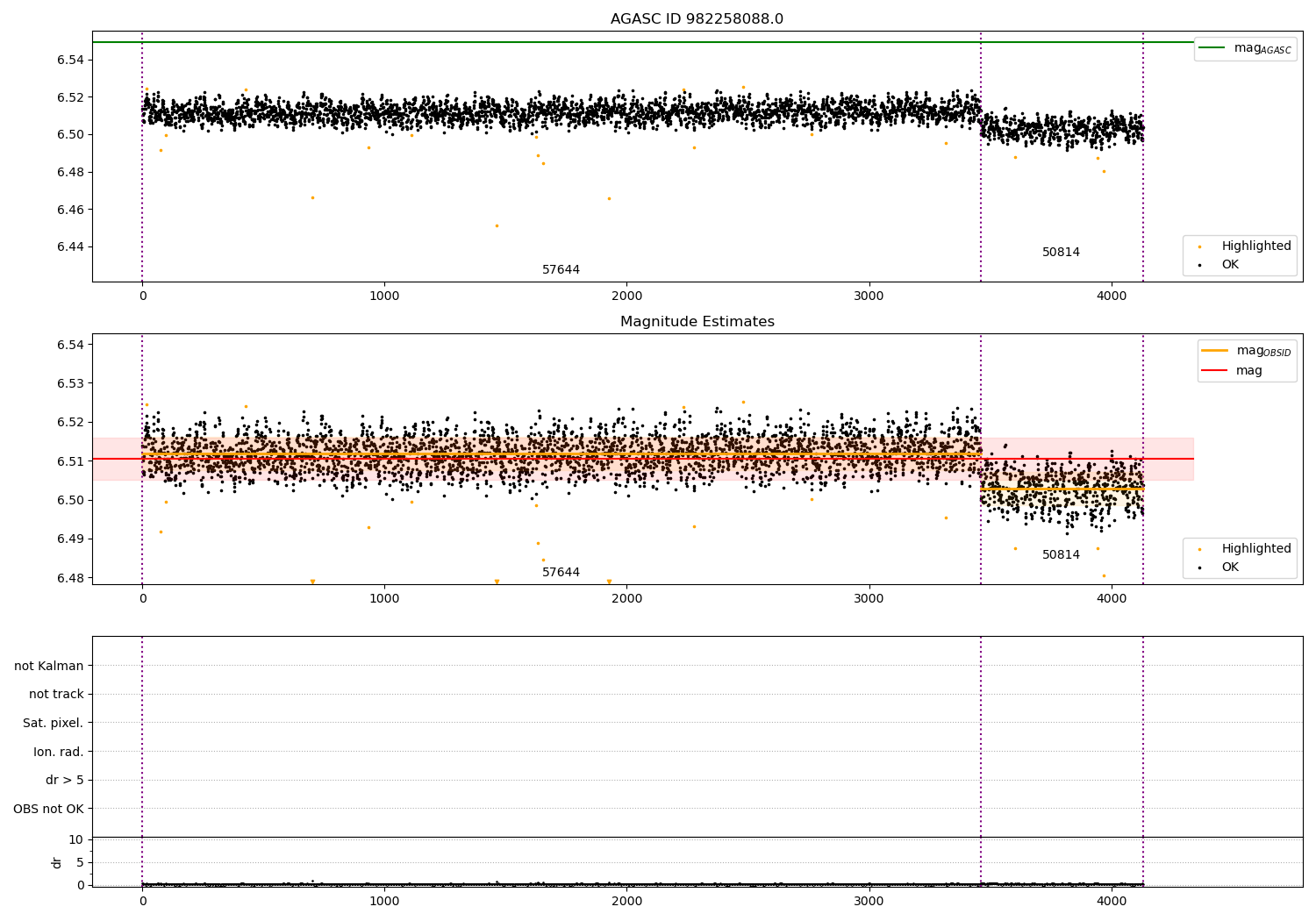Click the 'Sat. pixel.' axis label
Viewport: 1316px width, 921px height.
tap(54, 724)
